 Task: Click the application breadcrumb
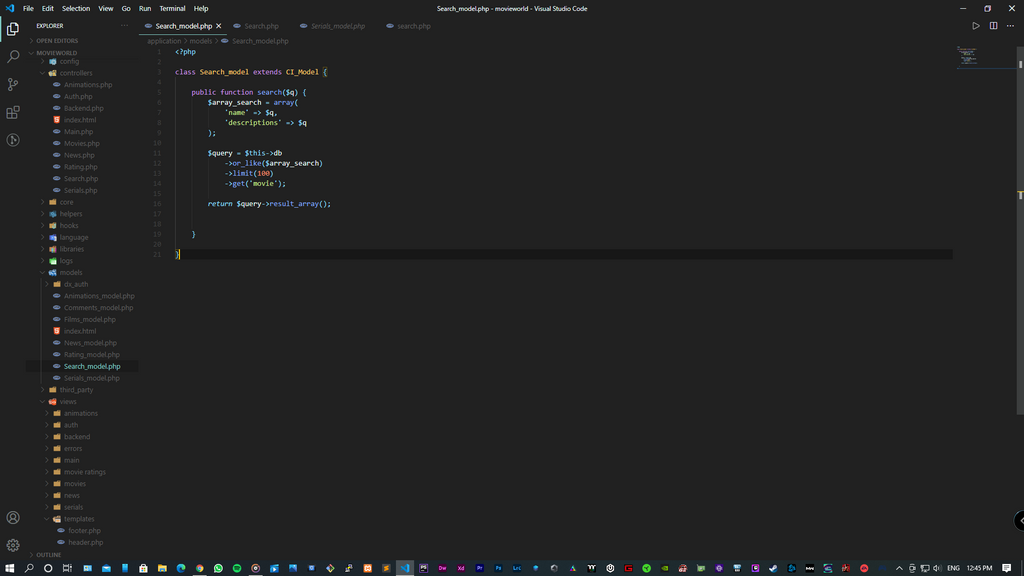(x=164, y=41)
